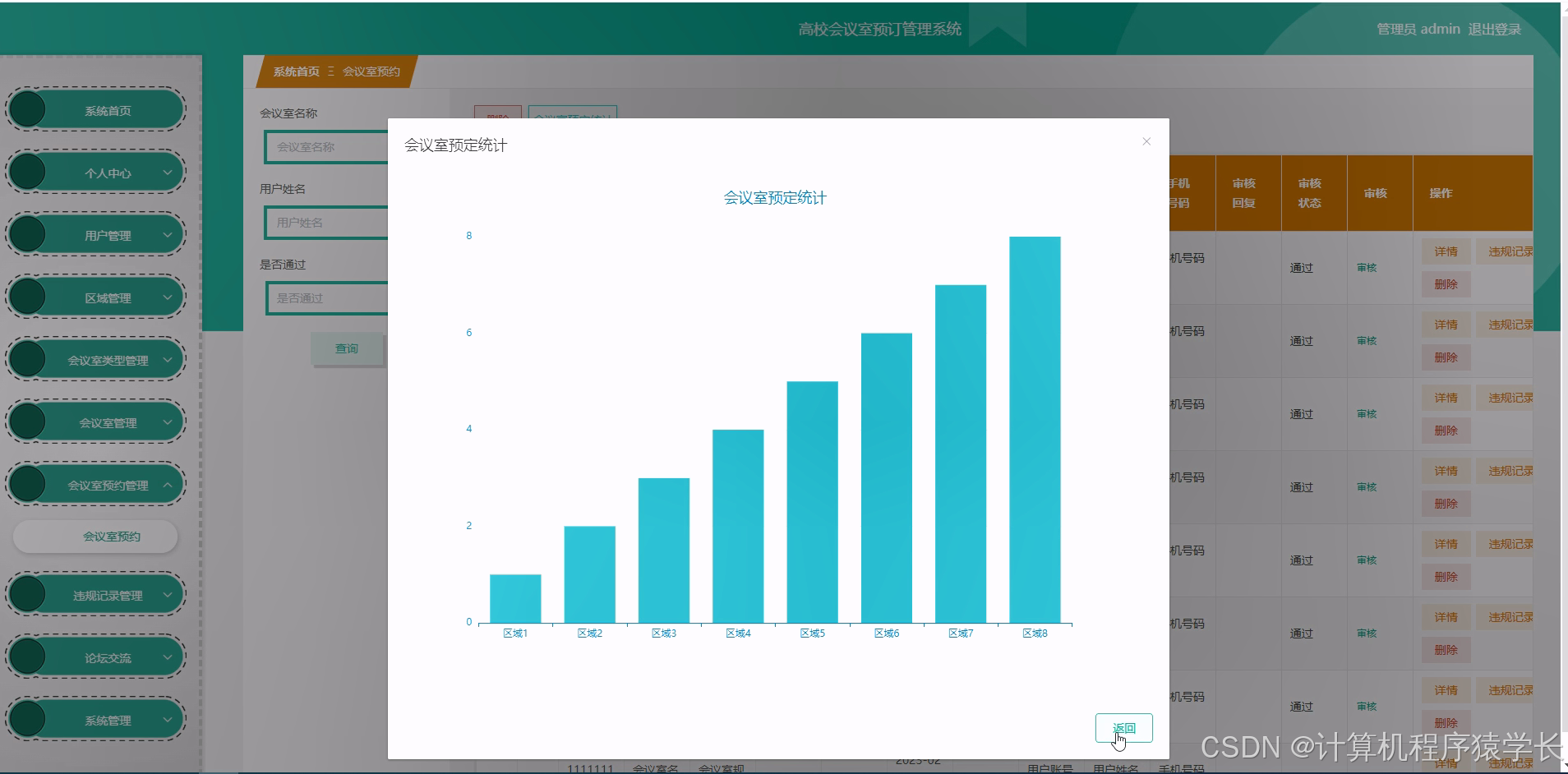Open 系统首页 in the sidebar

point(95,110)
